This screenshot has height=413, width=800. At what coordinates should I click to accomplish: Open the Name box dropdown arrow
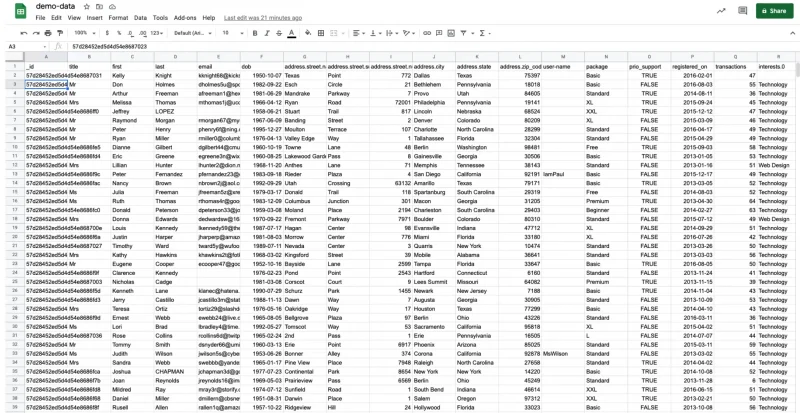[47, 46]
